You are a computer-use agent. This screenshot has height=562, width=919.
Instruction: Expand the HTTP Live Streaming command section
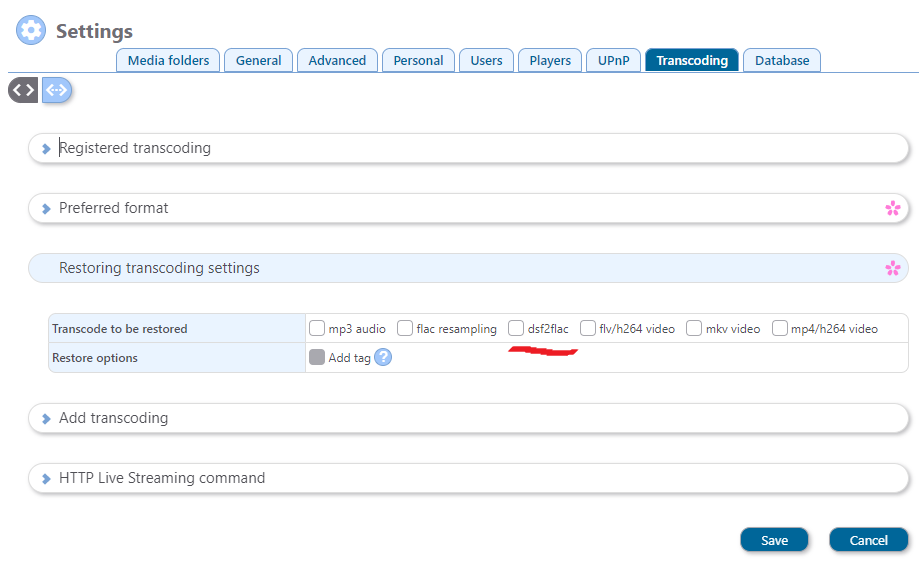click(468, 478)
